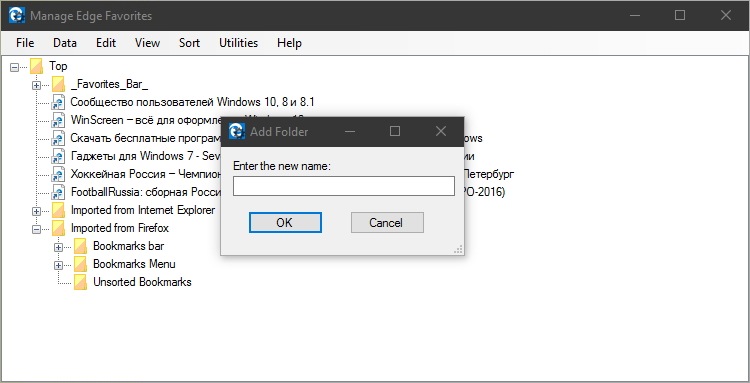Select the Bookmarks Menu label
750x383 pixels.
pos(134,264)
